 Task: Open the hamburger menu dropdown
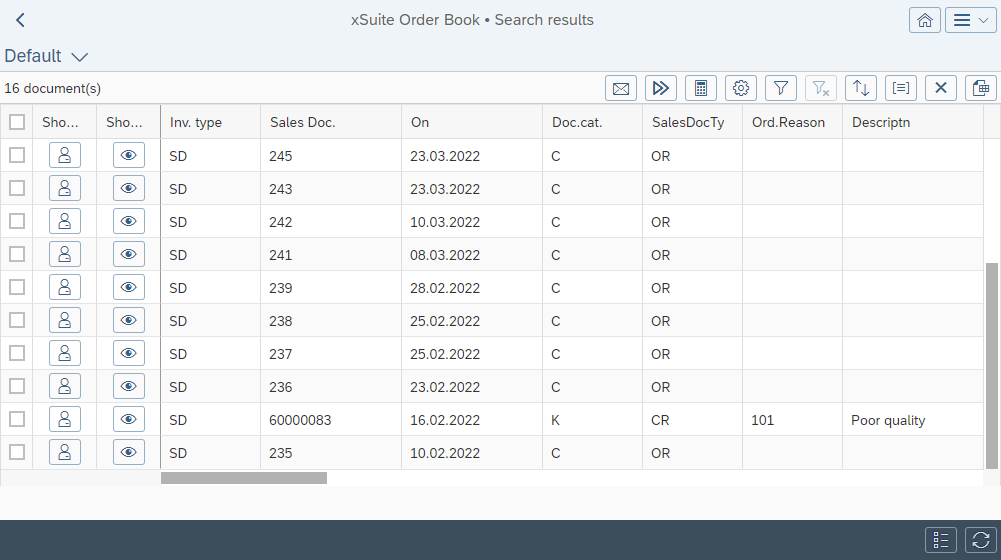coord(971,20)
